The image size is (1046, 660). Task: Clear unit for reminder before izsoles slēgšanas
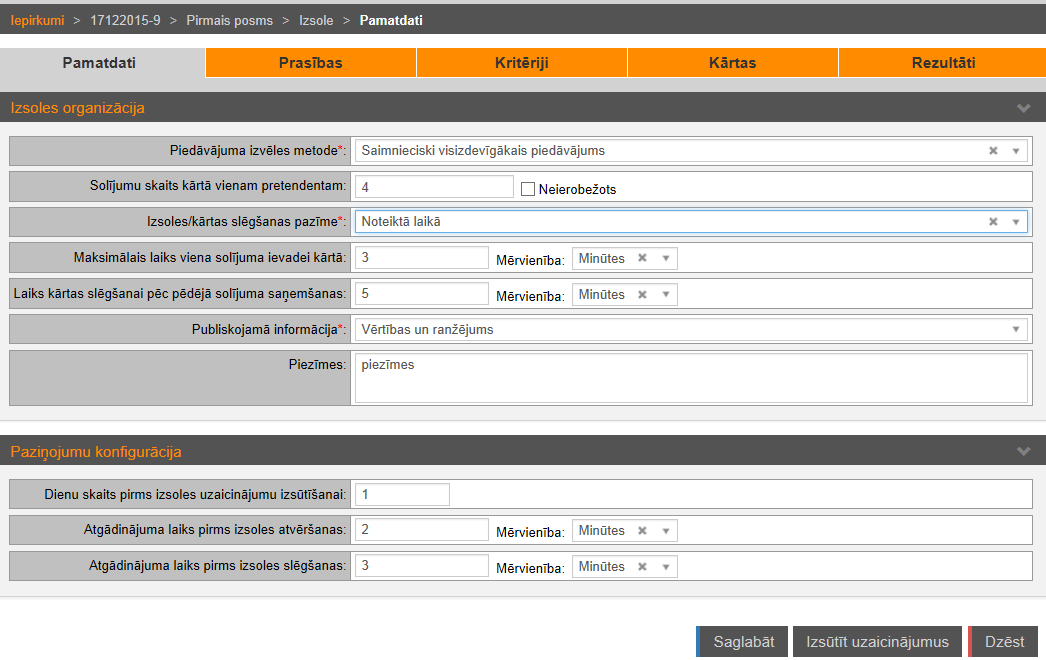[x=642, y=566]
